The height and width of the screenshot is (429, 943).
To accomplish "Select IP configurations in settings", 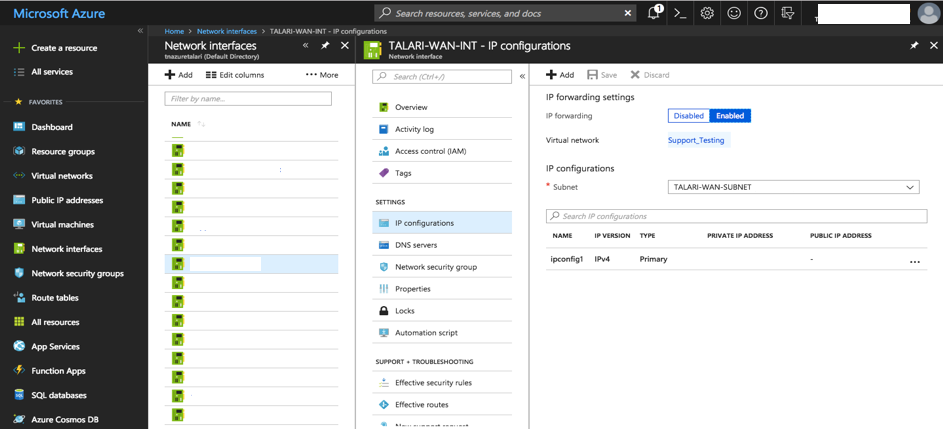I will [442, 223].
